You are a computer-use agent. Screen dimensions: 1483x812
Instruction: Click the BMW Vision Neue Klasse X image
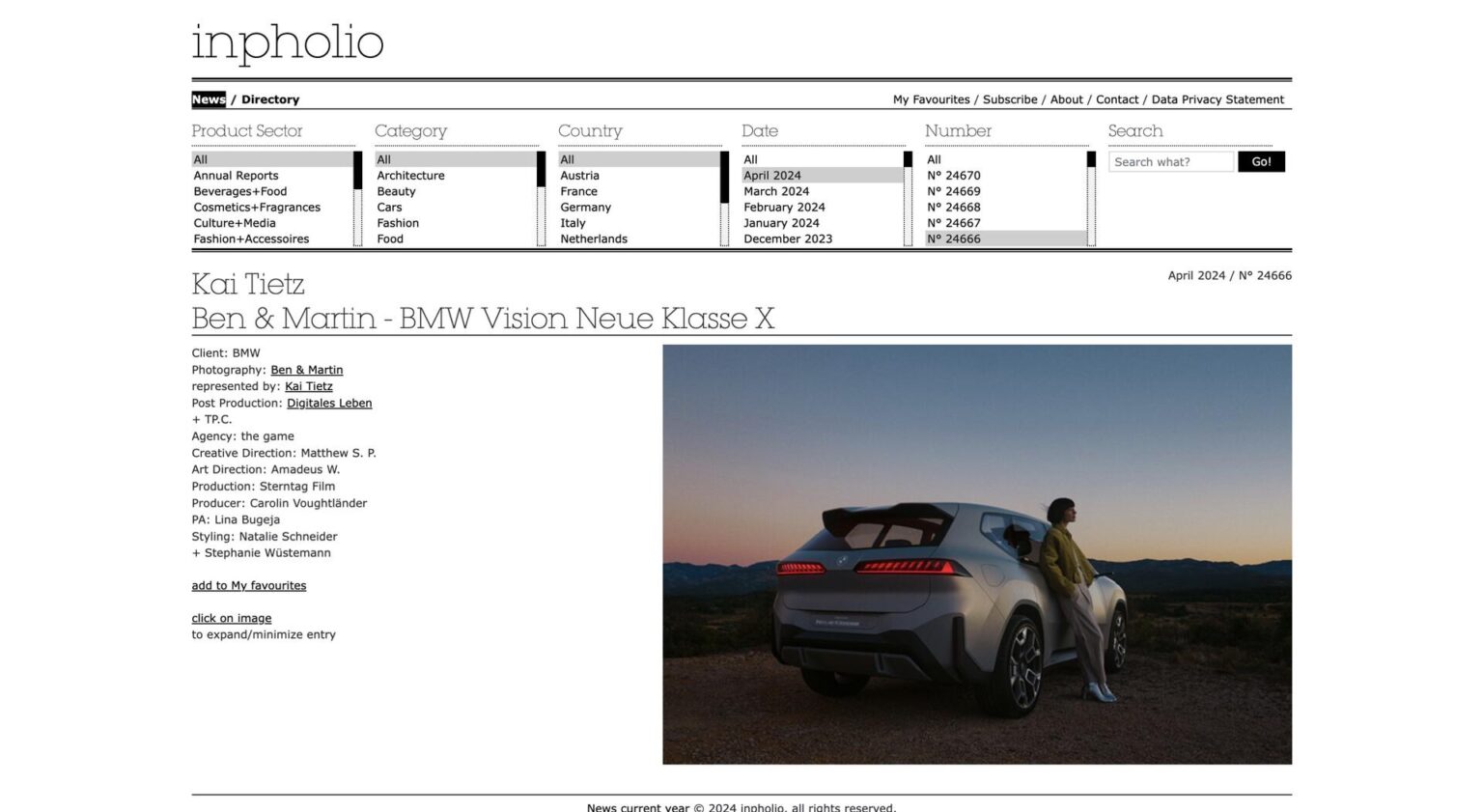[x=975, y=553]
